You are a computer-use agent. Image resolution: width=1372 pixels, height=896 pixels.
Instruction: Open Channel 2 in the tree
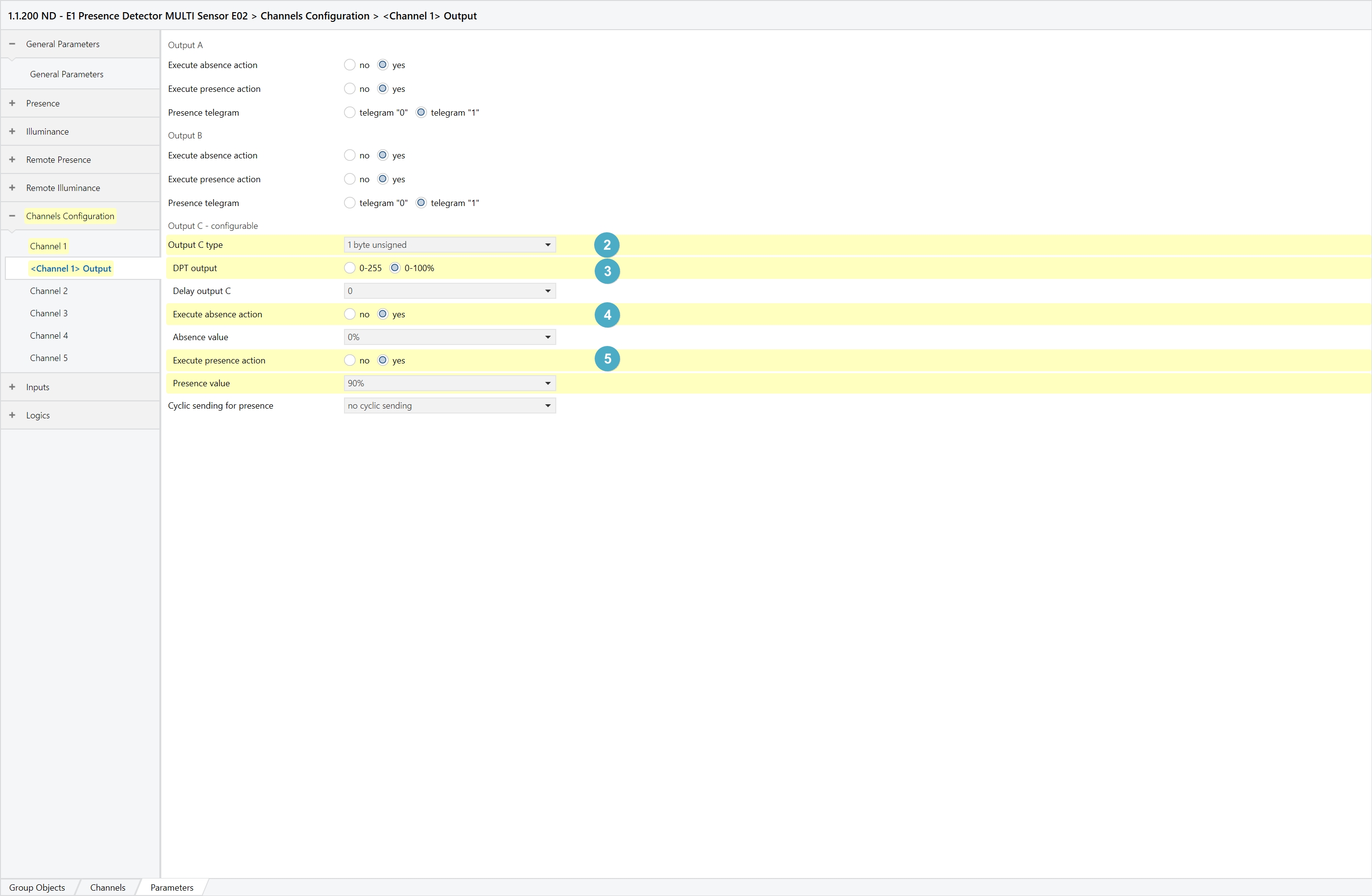[49, 291]
